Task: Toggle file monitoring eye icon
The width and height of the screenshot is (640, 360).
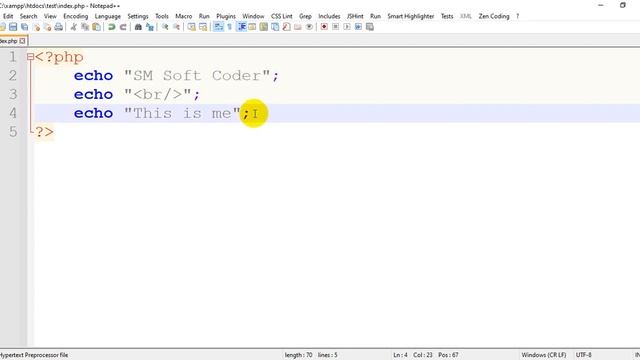Action: pyautogui.click(x=309, y=27)
